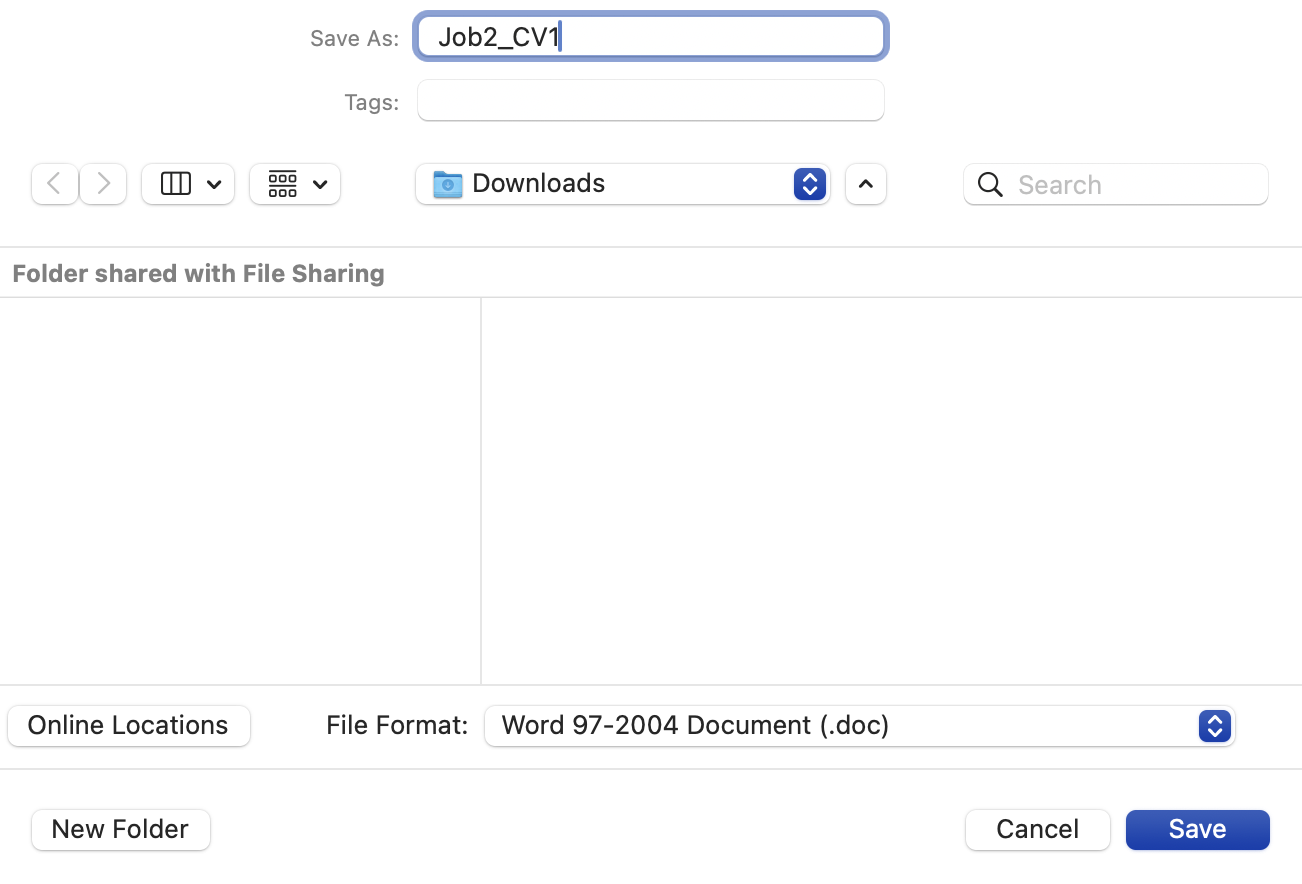Image resolution: width=1302 pixels, height=884 pixels.
Task: Click the Online Locations button
Action: point(129,726)
